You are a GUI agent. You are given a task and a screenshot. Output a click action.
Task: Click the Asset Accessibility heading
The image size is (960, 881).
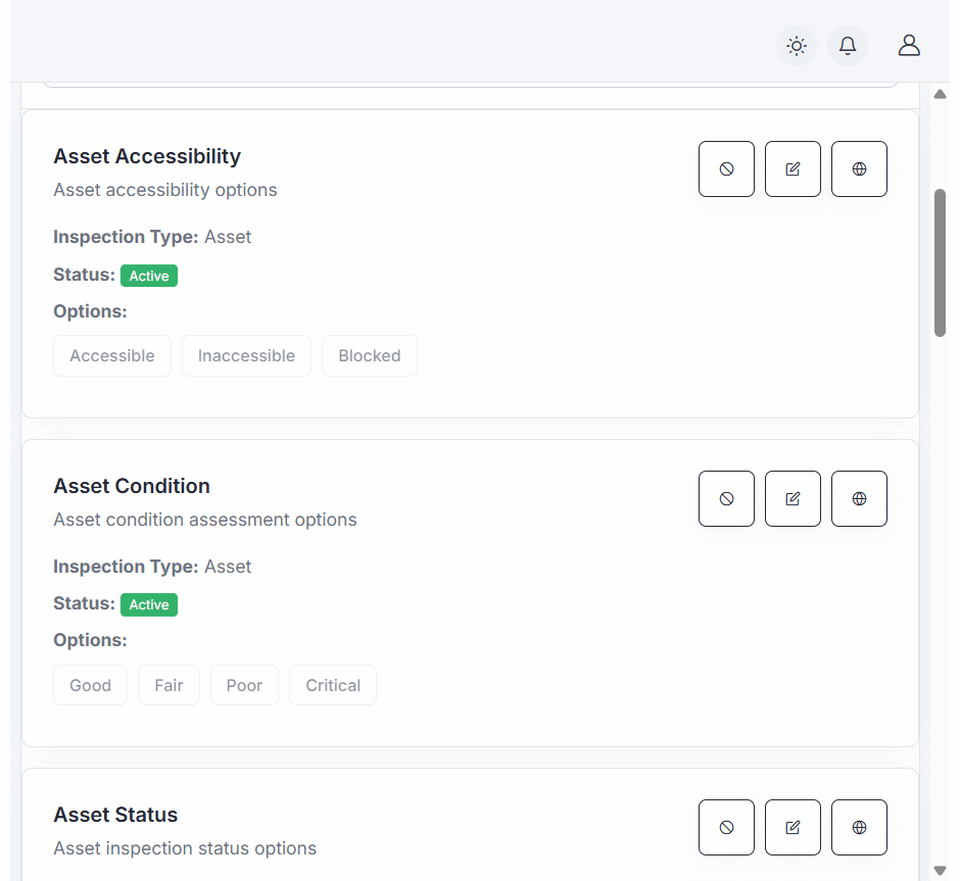click(x=147, y=156)
